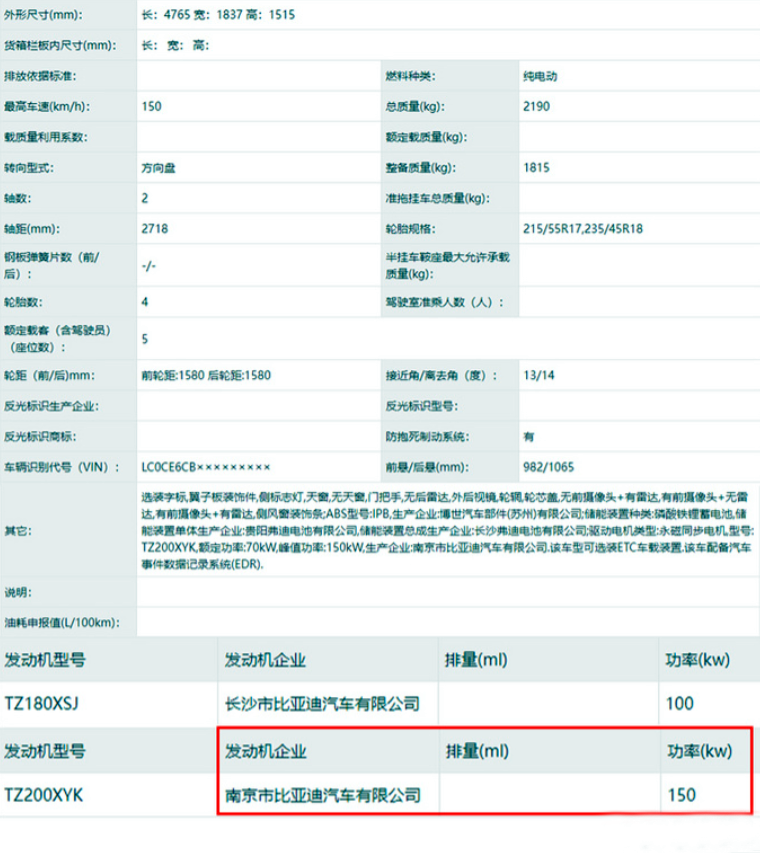Select tire spec 215/55R17,235/45R18
Viewport: 760px width, 853px height.
582,228
